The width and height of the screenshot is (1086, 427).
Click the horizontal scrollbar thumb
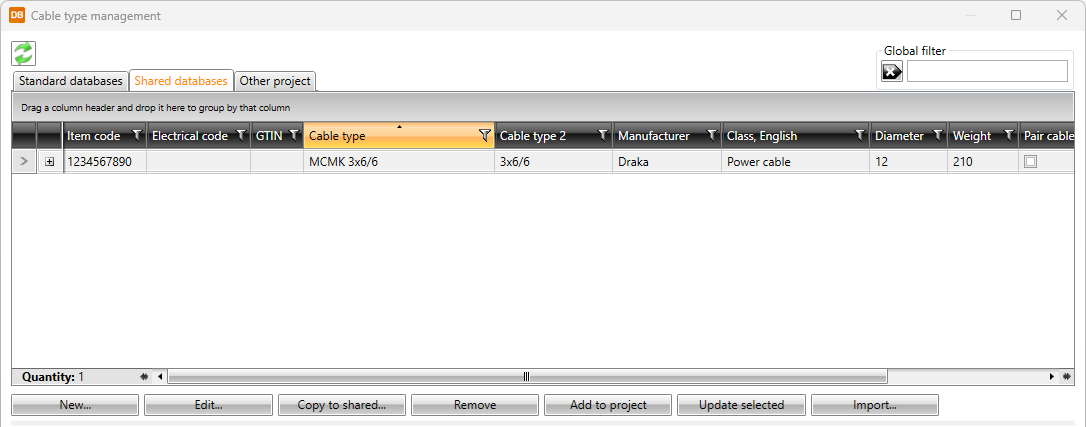point(527,377)
